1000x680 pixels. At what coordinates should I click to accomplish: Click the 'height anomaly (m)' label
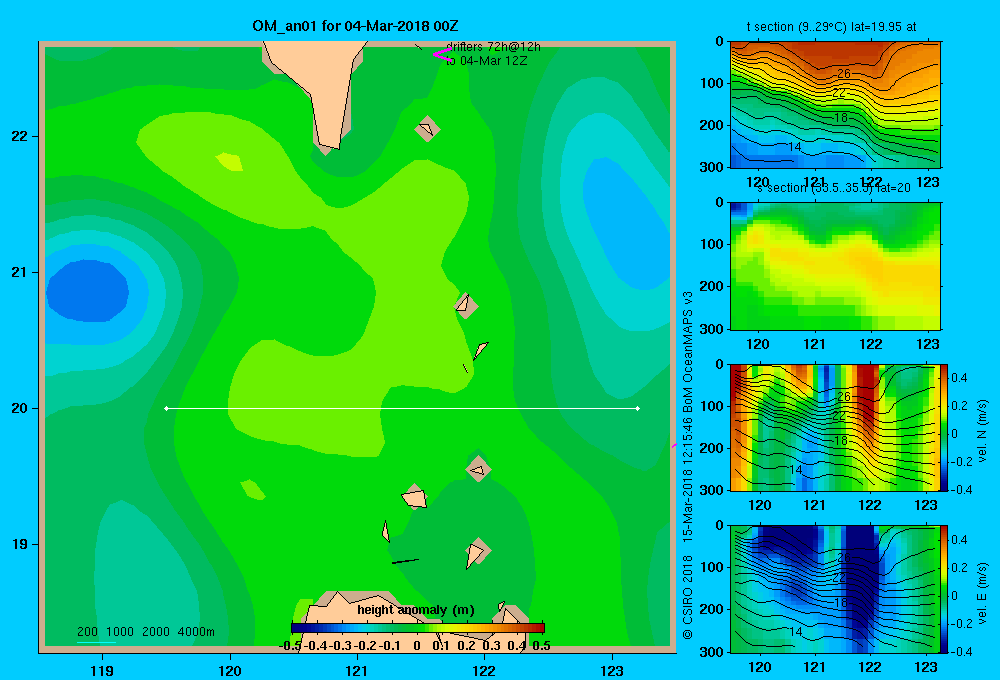tap(416, 610)
